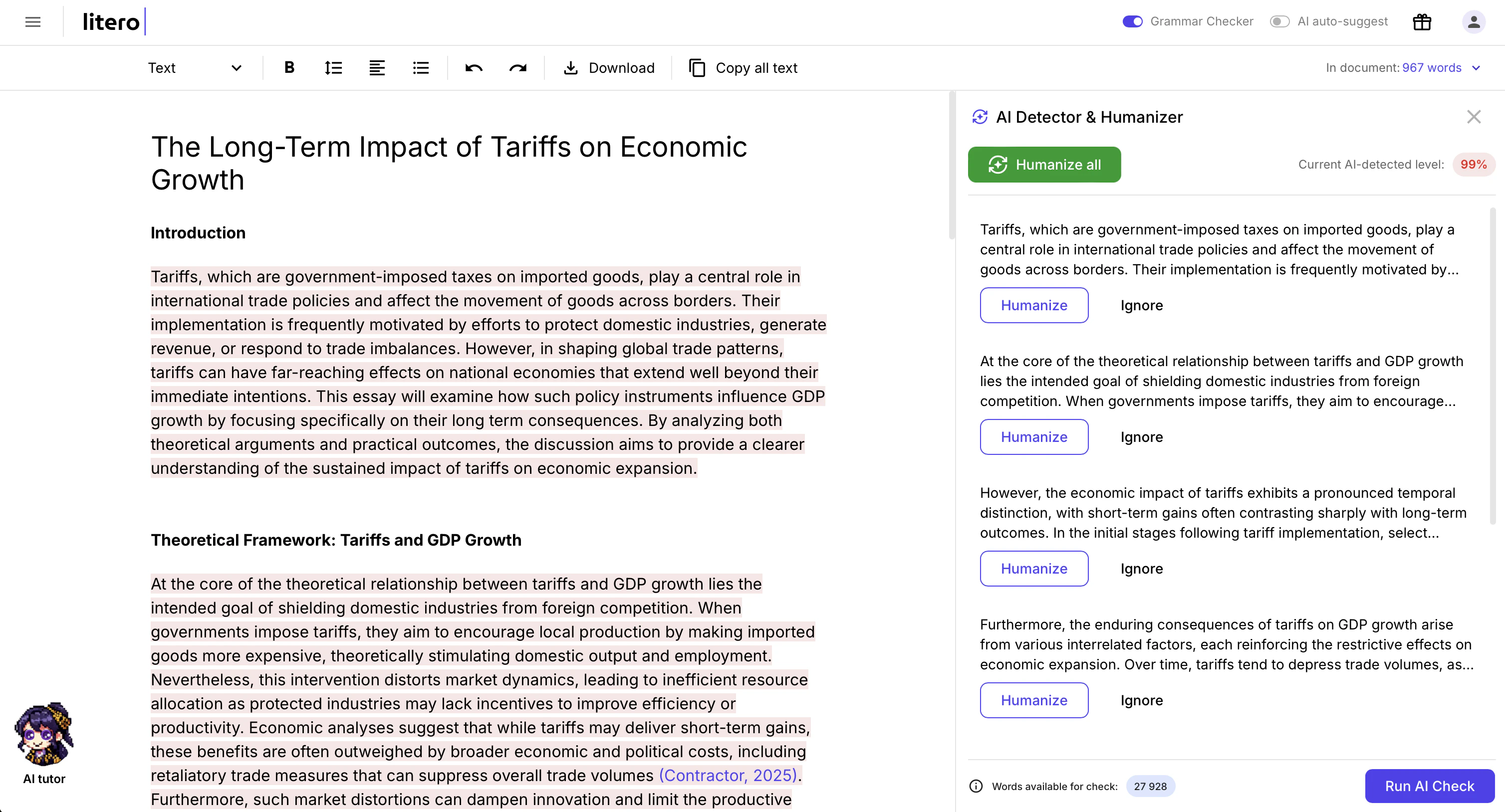The image size is (1505, 812).
Task: Humanize the 'Tariffs, which are government-imposed' passage
Action: (1034, 306)
